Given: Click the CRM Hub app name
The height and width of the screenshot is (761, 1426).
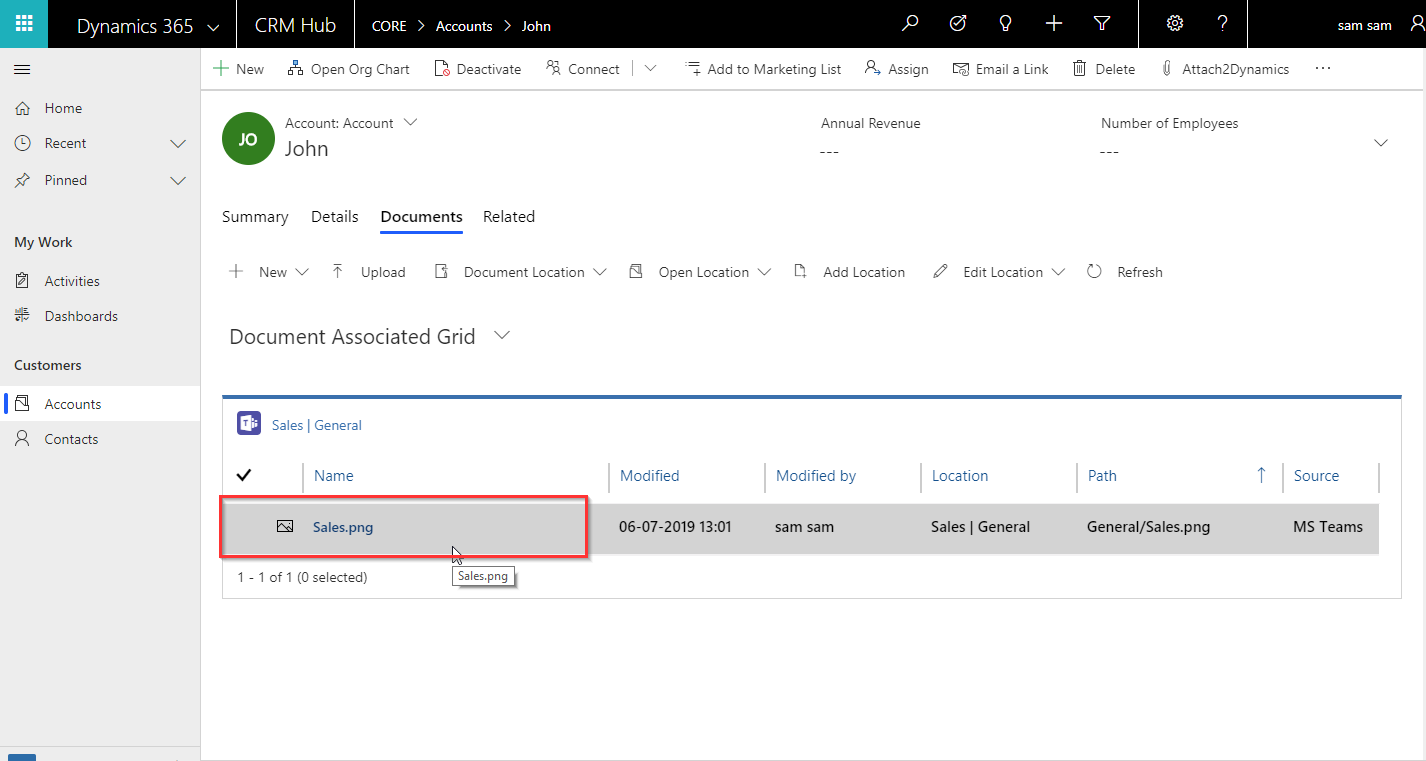Looking at the screenshot, I should [x=296, y=26].
